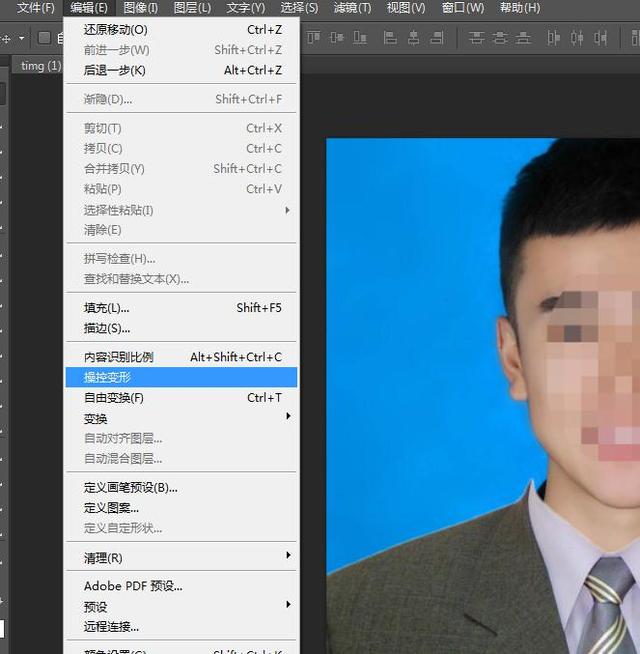Open the 滤镜(T) menu
This screenshot has height=654, width=640.
click(x=353, y=8)
